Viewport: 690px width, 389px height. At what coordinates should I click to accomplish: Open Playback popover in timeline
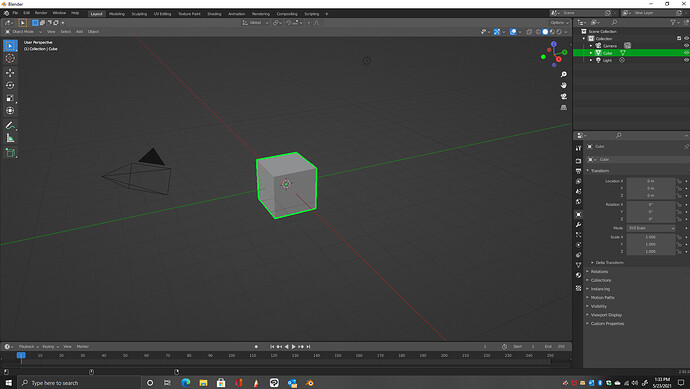[28, 347]
